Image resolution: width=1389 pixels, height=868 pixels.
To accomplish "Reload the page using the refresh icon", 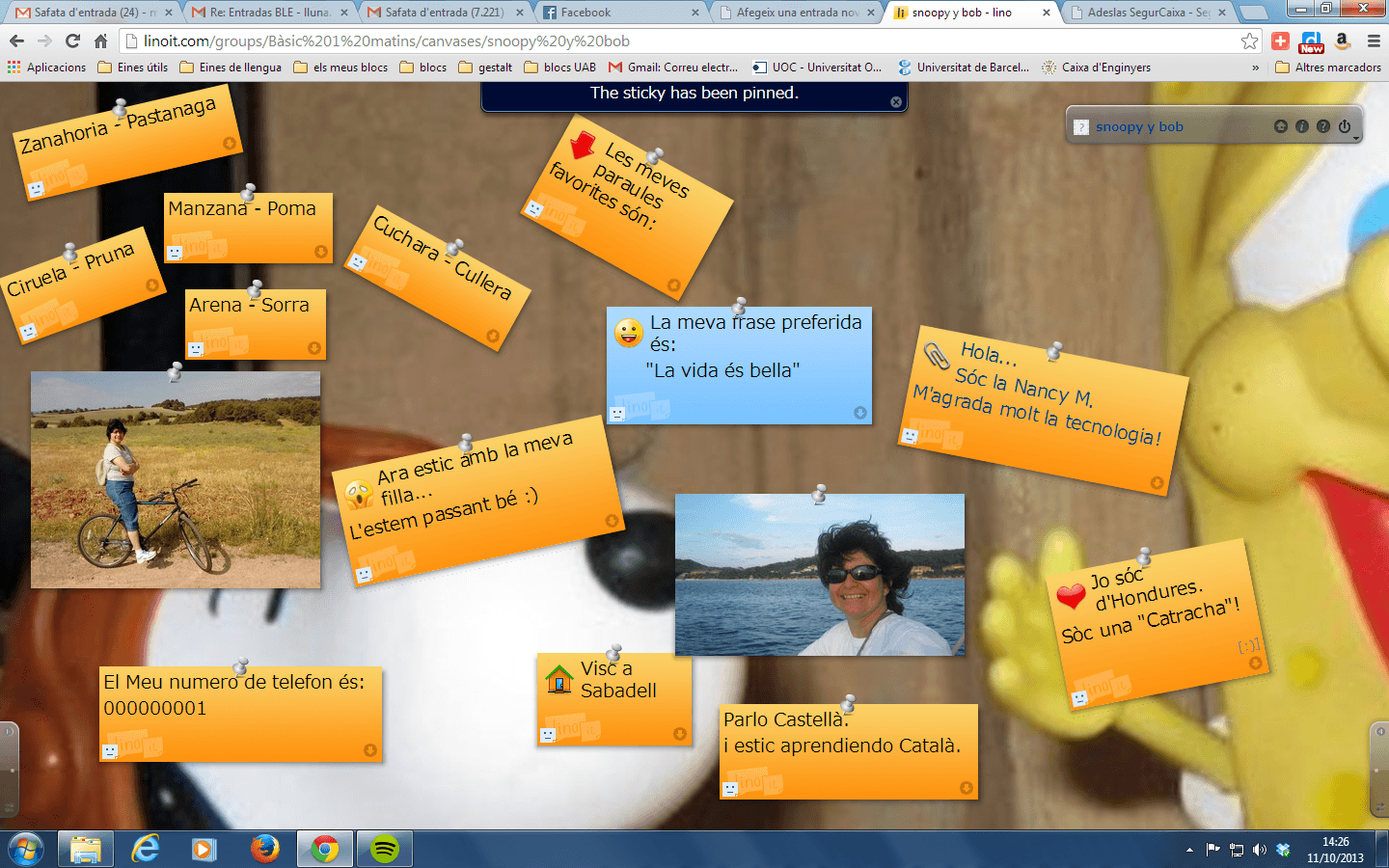I will 72,41.
